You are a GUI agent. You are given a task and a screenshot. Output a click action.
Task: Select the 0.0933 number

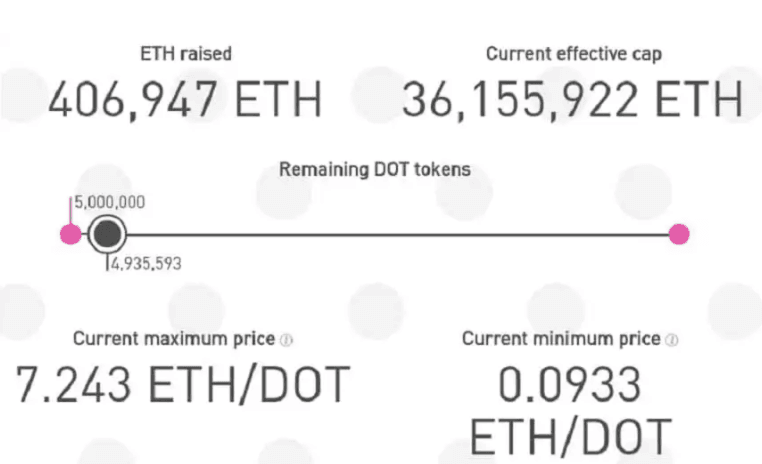coord(569,385)
